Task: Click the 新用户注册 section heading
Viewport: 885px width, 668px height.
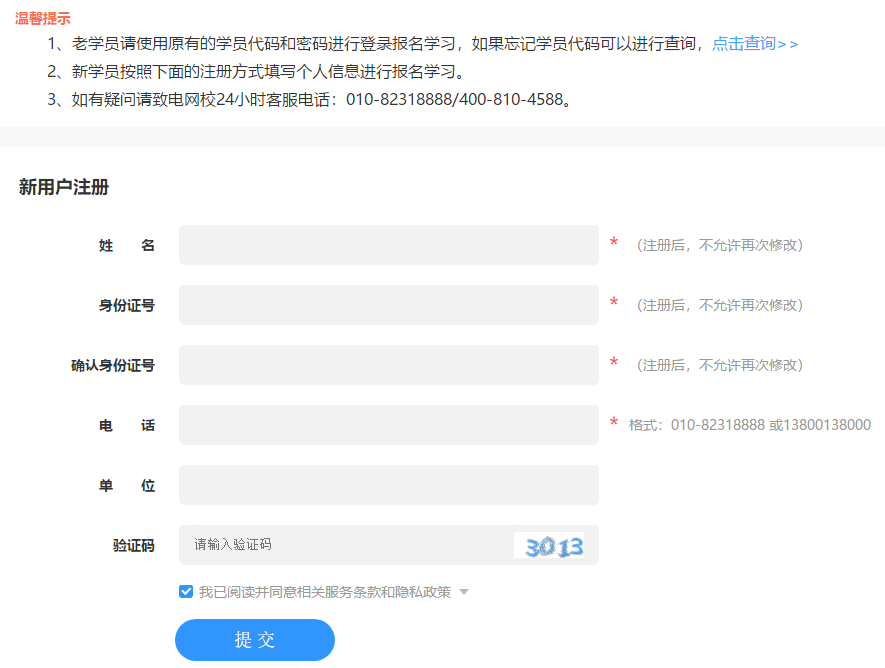Action: (63, 187)
